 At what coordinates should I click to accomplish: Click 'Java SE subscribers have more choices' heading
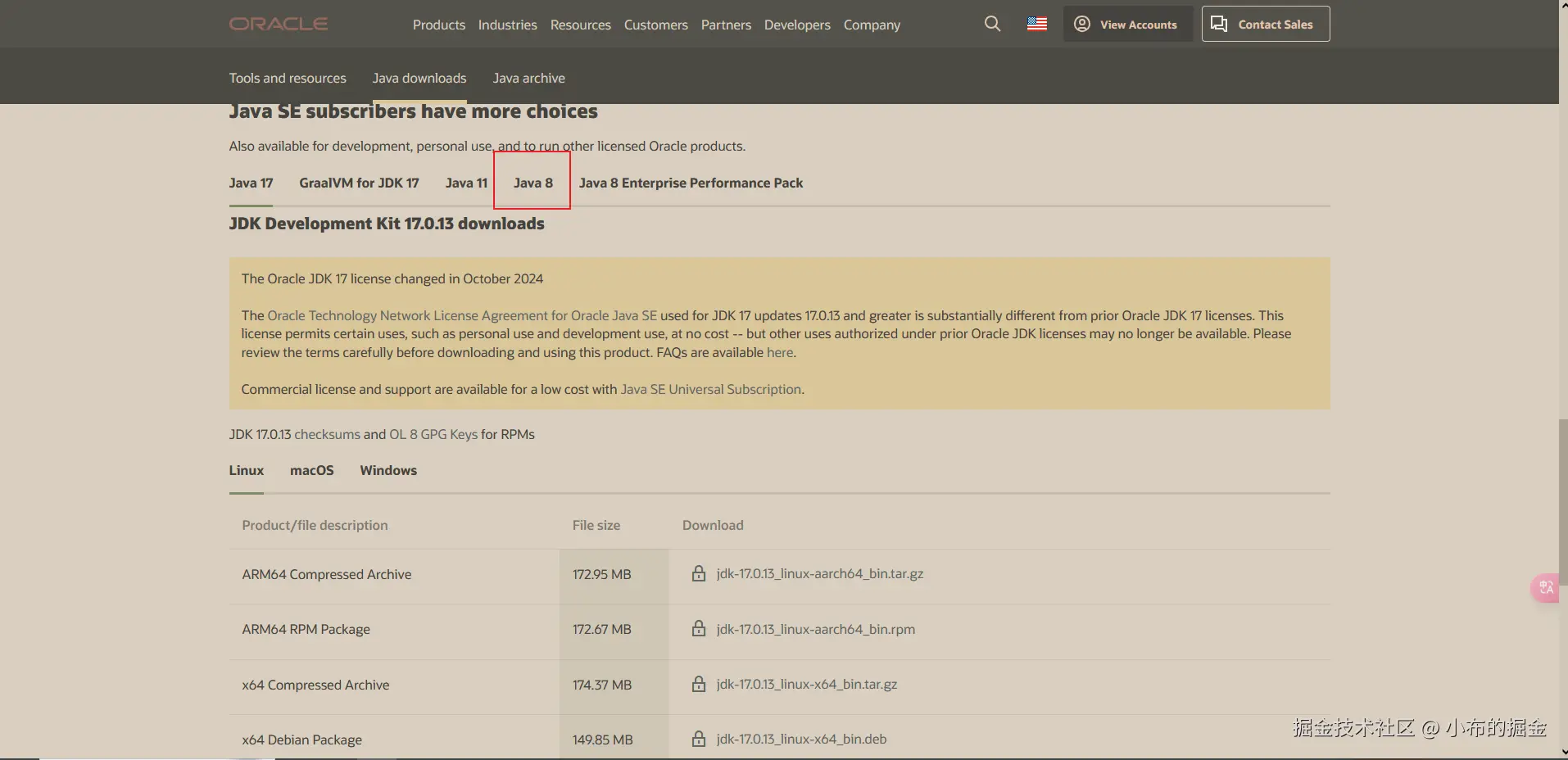(414, 111)
